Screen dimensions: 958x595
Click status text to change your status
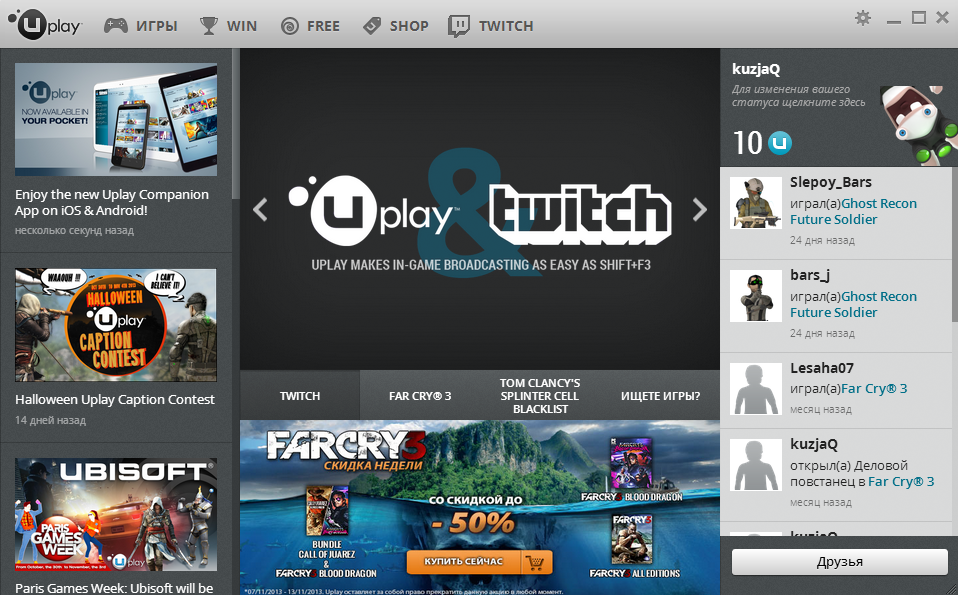point(799,96)
